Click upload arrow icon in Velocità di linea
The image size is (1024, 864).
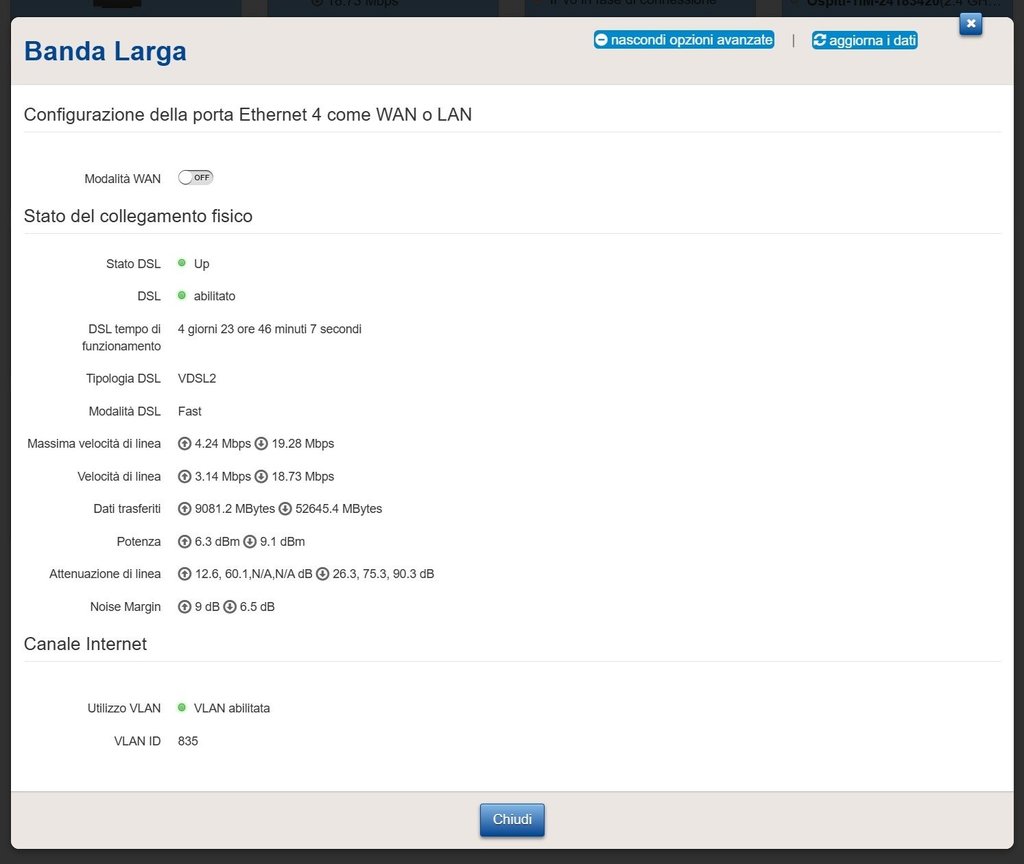click(x=184, y=477)
